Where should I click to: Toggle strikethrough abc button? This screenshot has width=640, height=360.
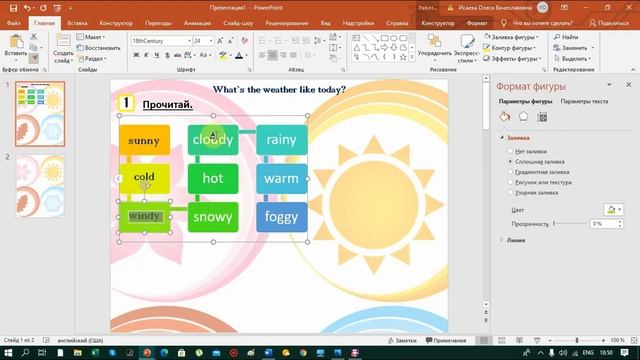tap(177, 55)
